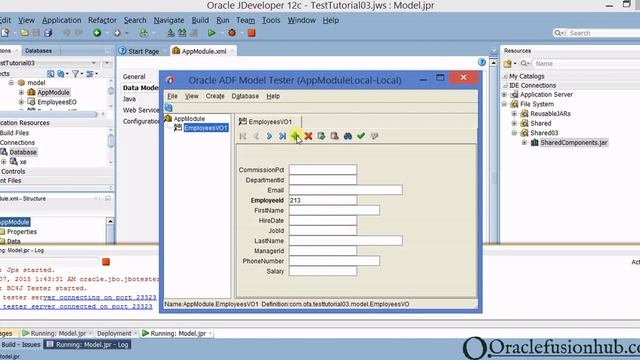Select SharedComponents.jar in Resources
The image size is (640, 360).
point(574,142)
